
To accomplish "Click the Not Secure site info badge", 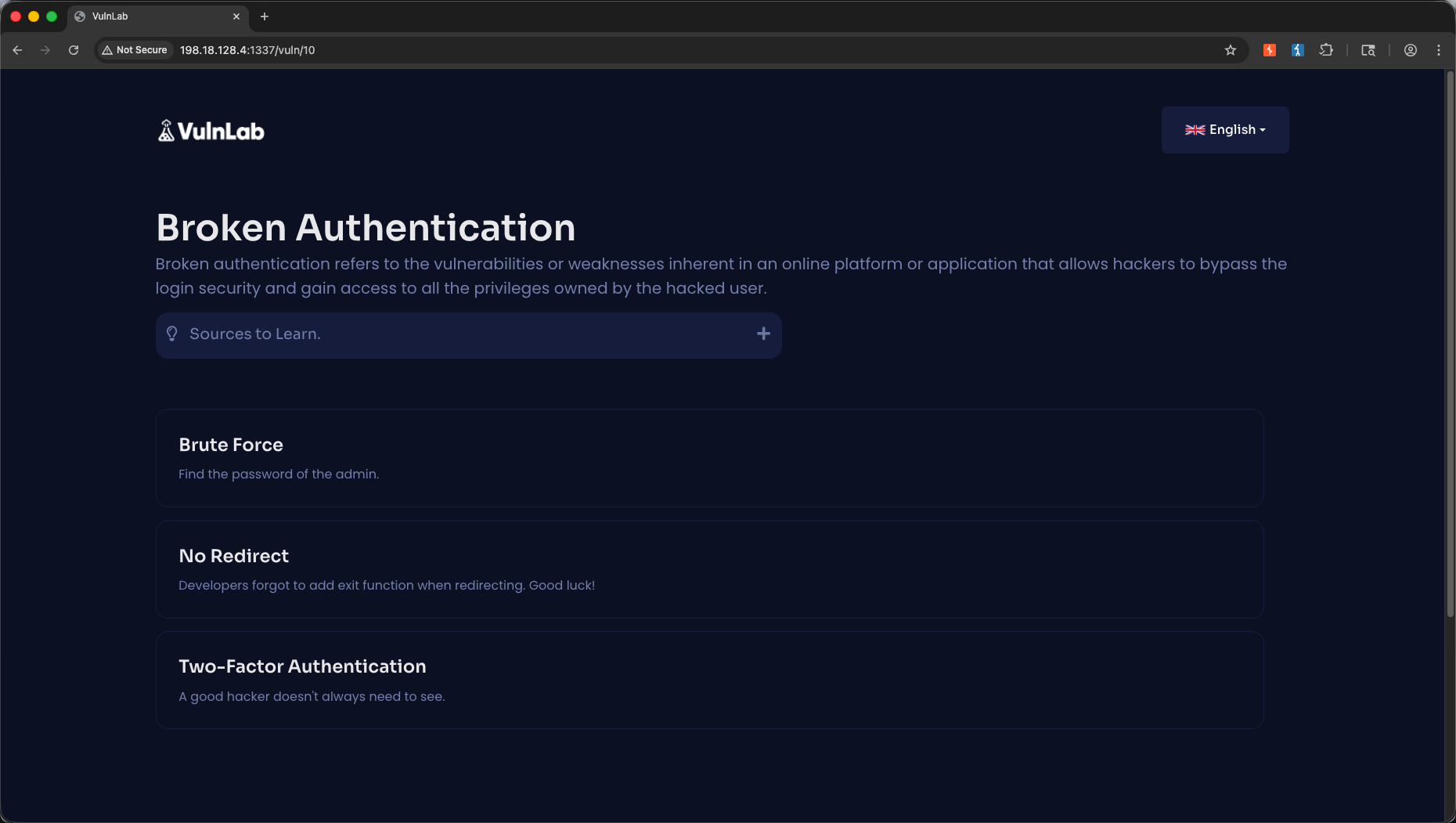I will click(135, 50).
